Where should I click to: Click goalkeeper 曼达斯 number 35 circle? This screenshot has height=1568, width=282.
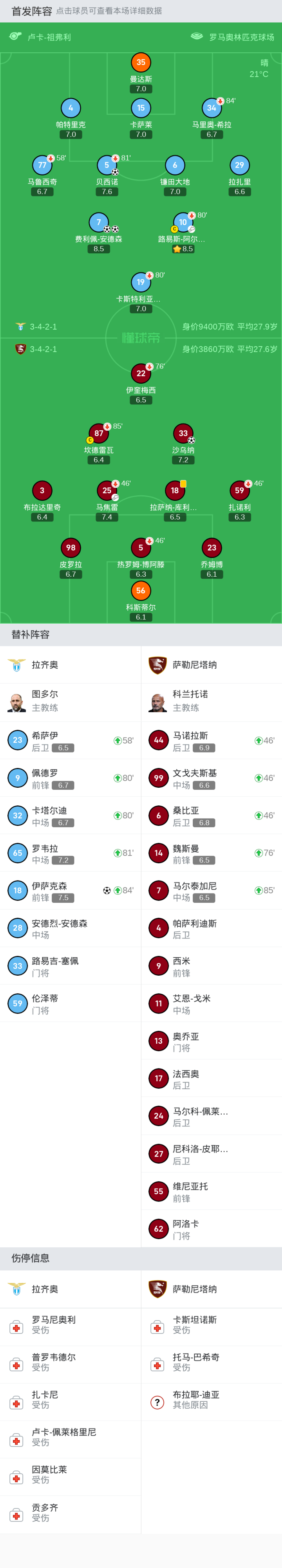point(141,62)
